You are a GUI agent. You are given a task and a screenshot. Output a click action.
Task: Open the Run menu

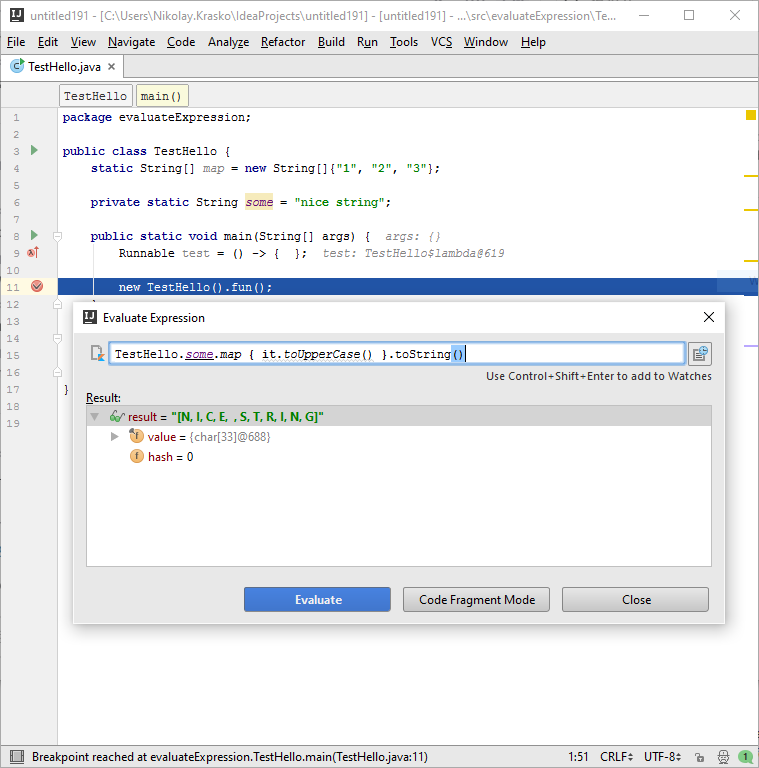367,42
